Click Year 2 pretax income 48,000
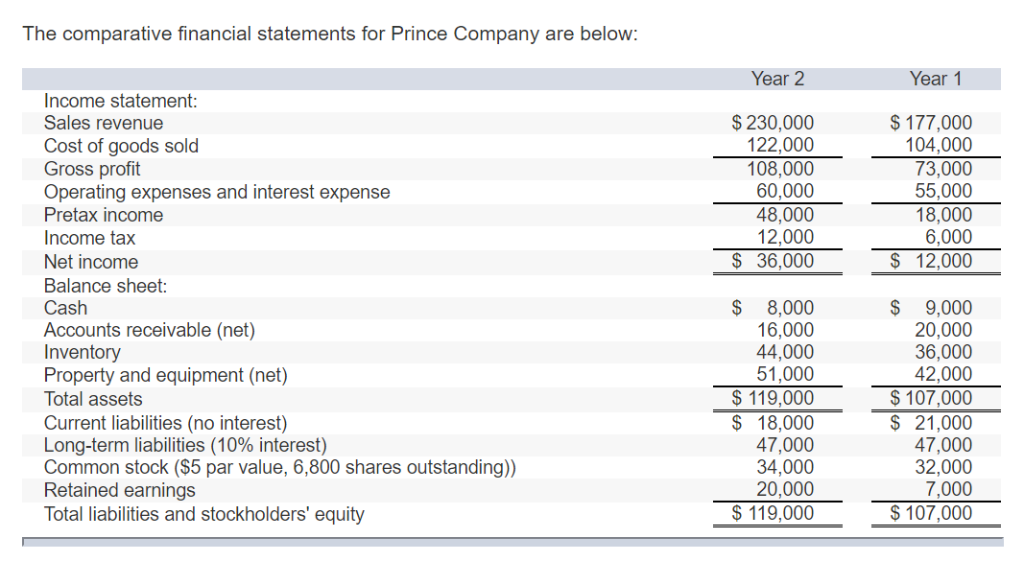1024x561 pixels. point(785,215)
